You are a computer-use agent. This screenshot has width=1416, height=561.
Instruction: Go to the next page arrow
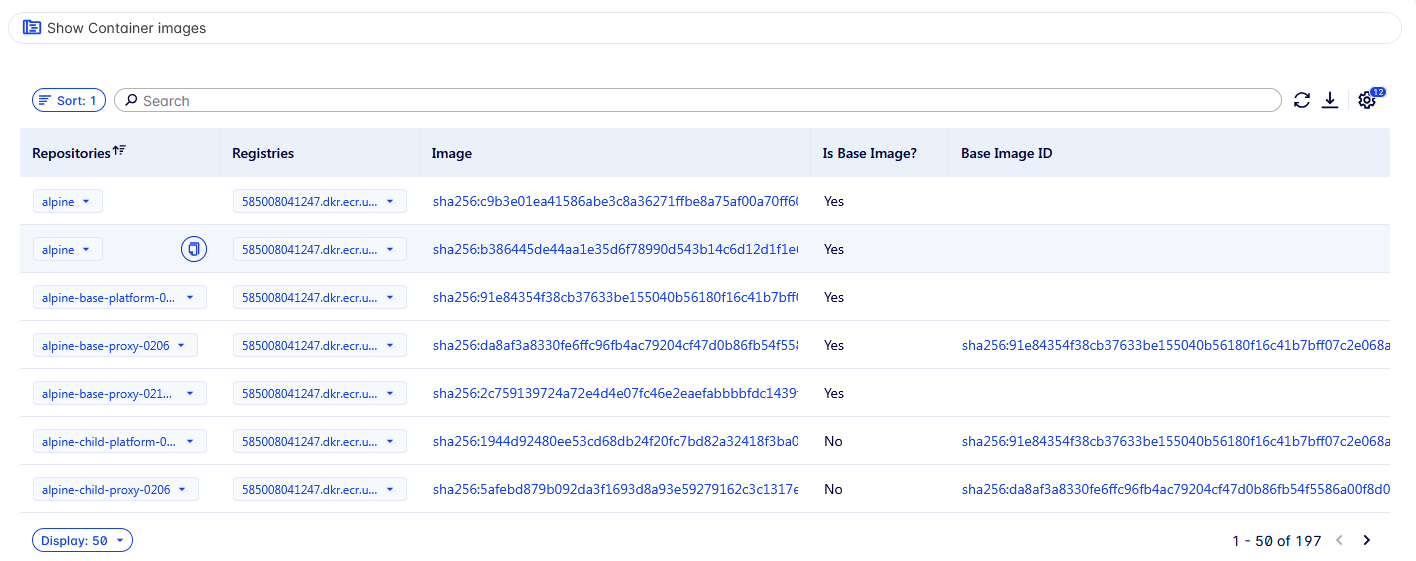1367,540
